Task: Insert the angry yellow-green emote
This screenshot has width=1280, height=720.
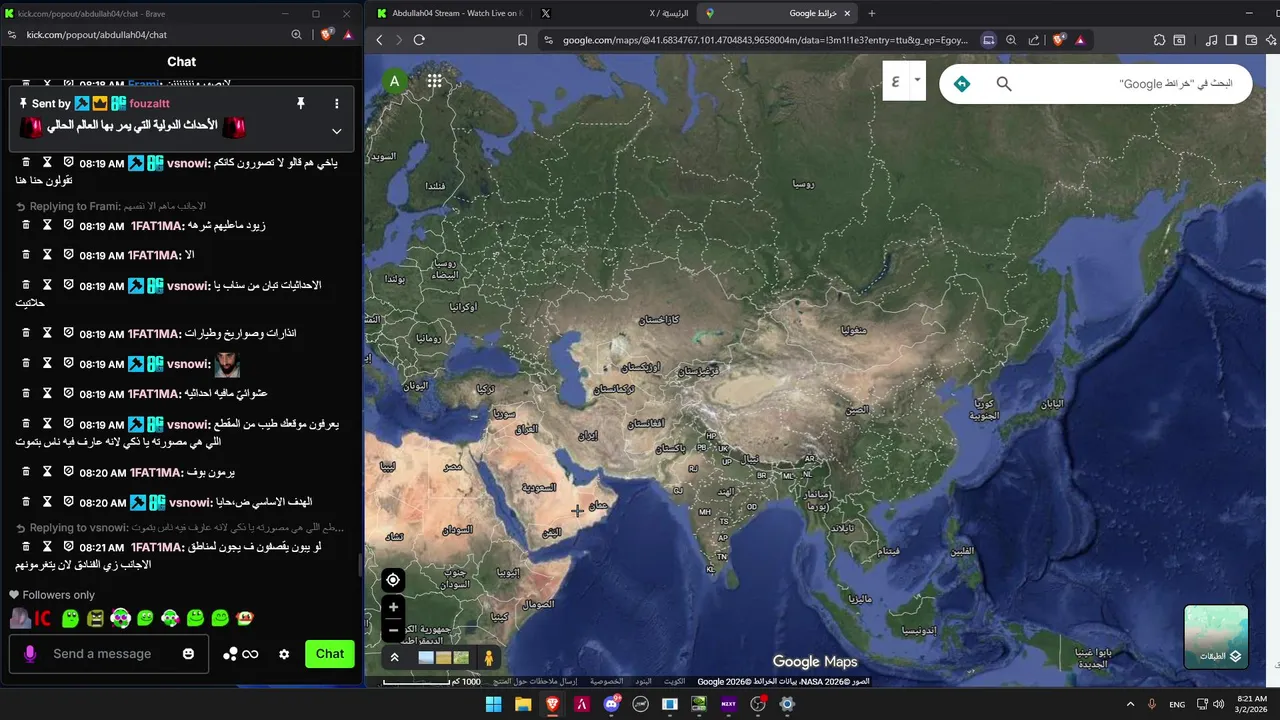Action: pos(95,619)
